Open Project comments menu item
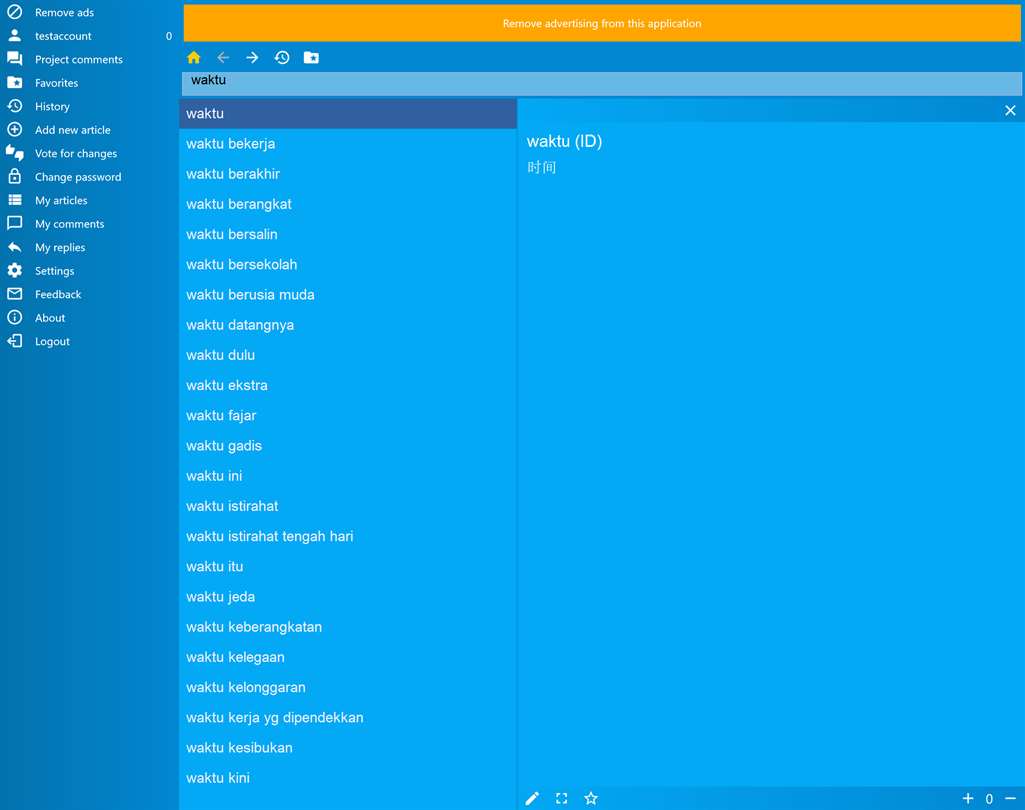 coord(79,59)
